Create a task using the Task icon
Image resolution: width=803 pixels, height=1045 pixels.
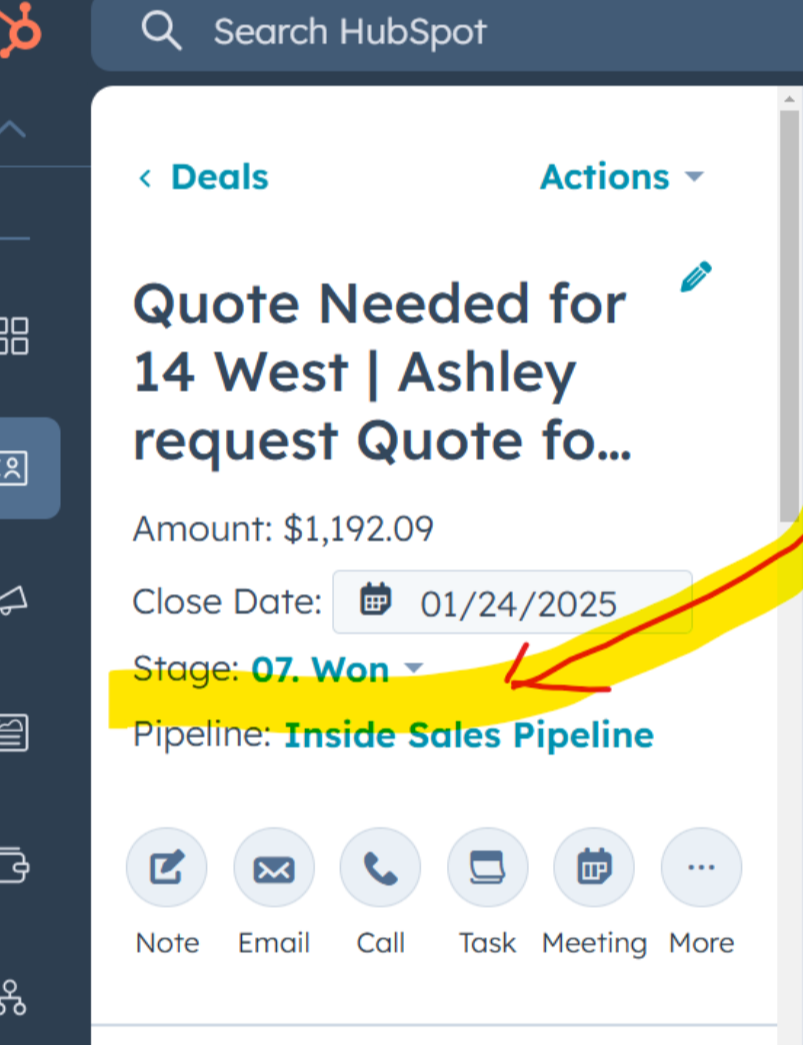click(487, 867)
